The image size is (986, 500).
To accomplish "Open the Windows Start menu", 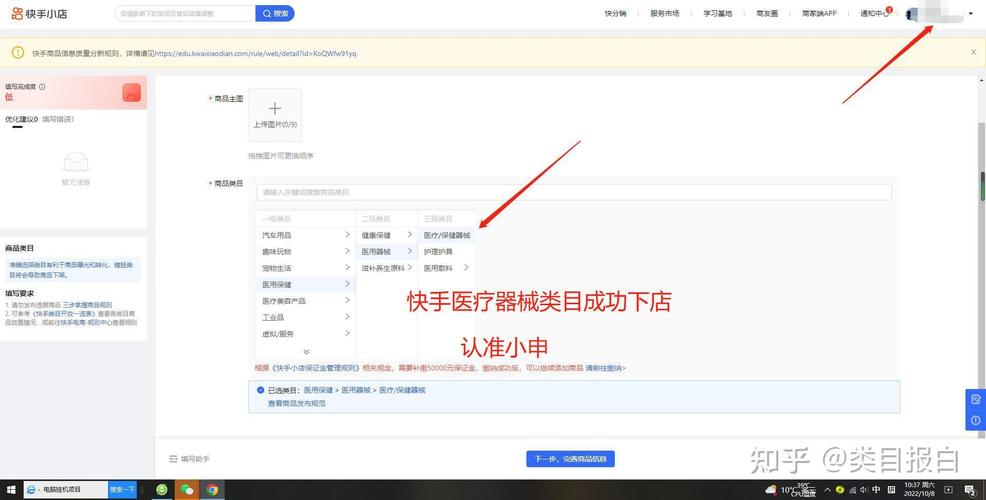I will pyautogui.click(x=11, y=489).
